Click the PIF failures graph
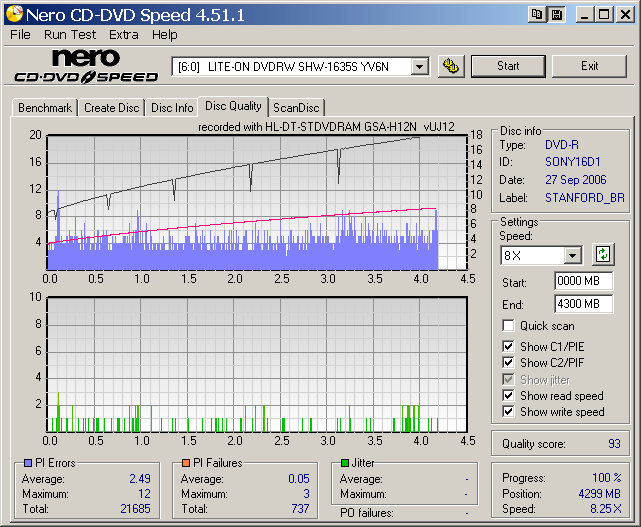Image resolution: width=641 pixels, height=527 pixels. click(x=257, y=364)
